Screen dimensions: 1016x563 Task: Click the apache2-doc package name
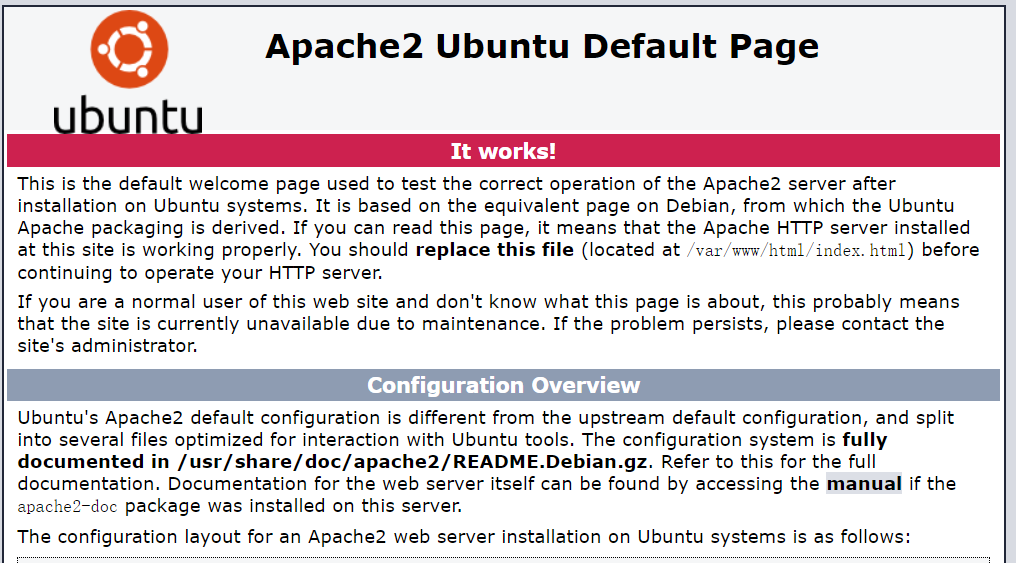coord(67,507)
